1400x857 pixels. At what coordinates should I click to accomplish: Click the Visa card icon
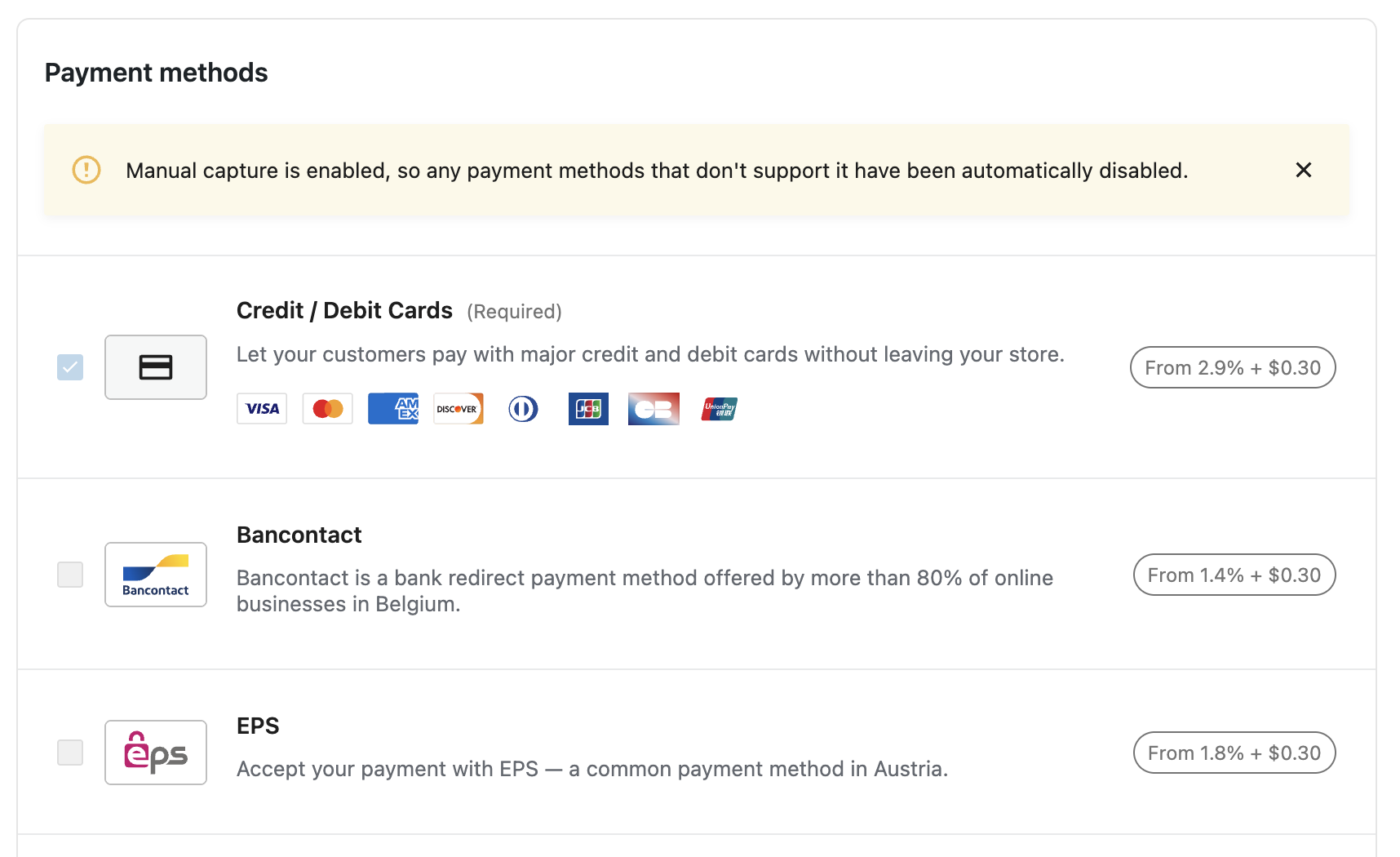[x=262, y=409]
